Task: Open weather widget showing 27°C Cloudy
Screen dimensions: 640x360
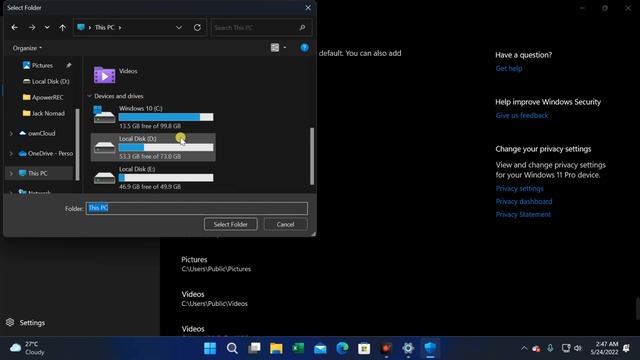Action: point(27,348)
